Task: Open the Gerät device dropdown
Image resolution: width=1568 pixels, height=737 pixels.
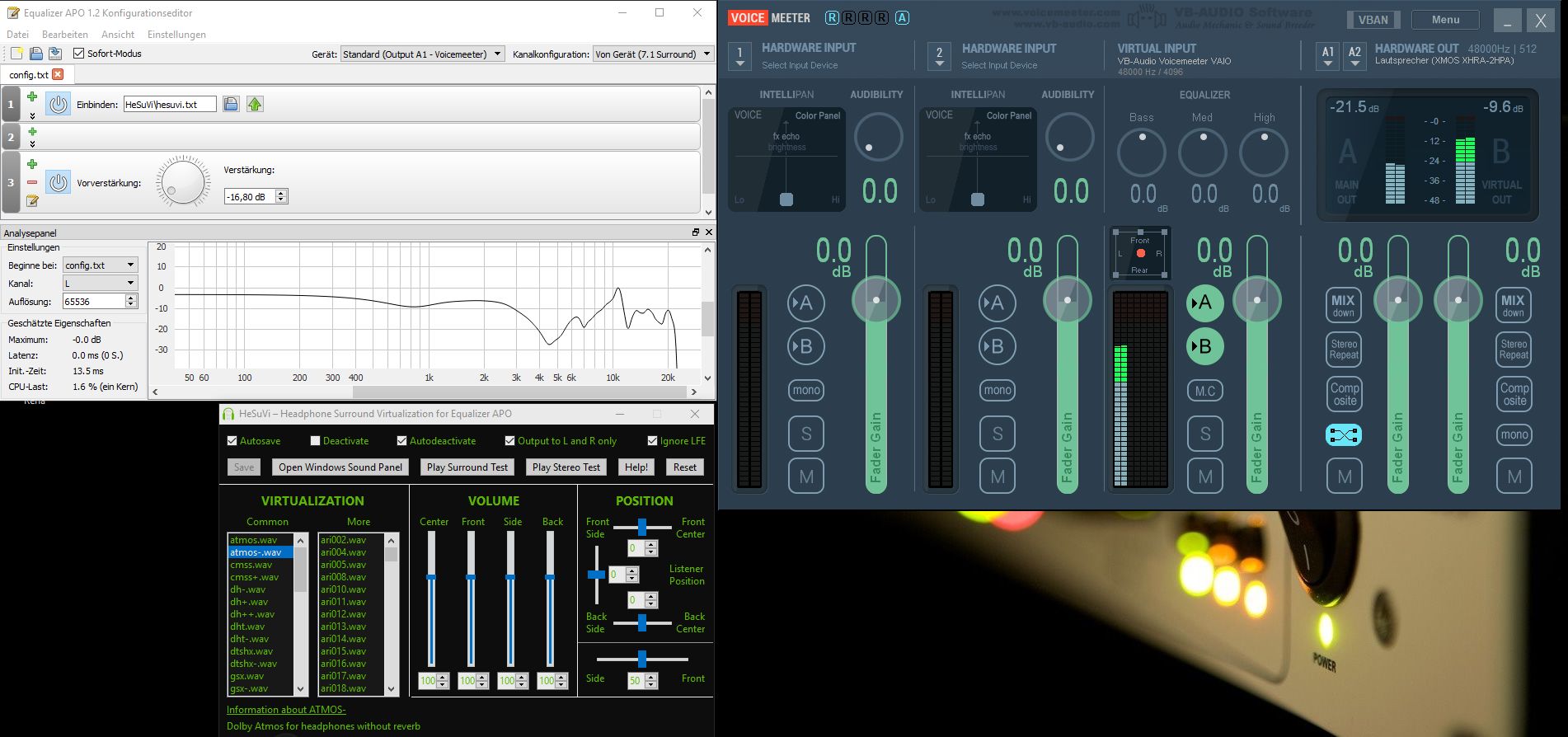Action: pyautogui.click(x=422, y=54)
